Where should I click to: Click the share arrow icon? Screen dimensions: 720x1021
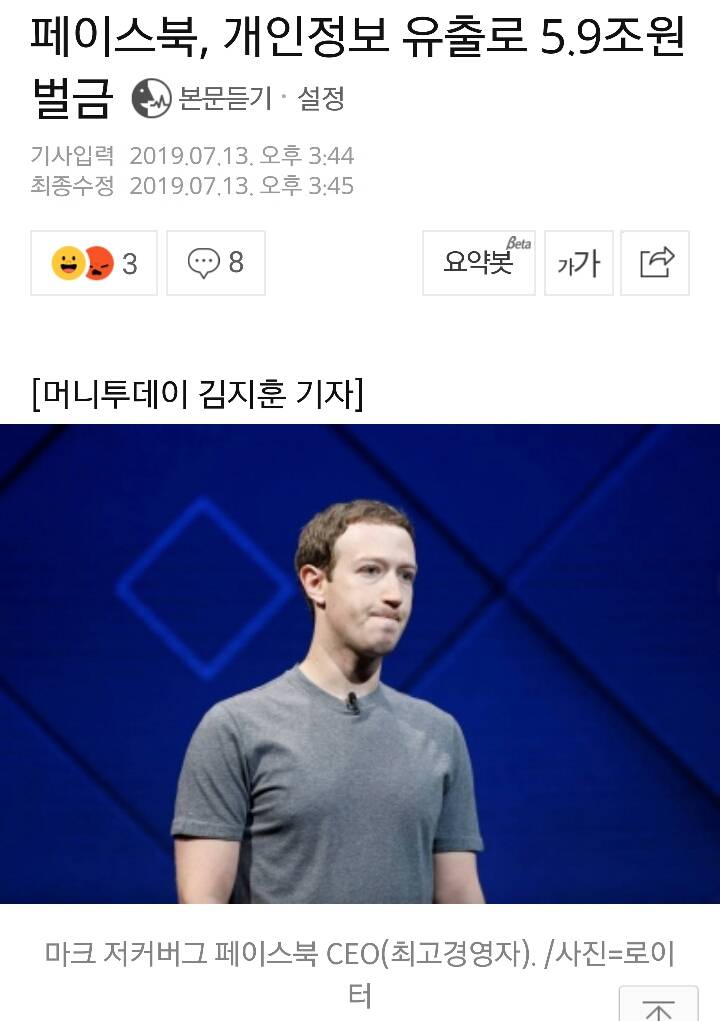click(656, 262)
